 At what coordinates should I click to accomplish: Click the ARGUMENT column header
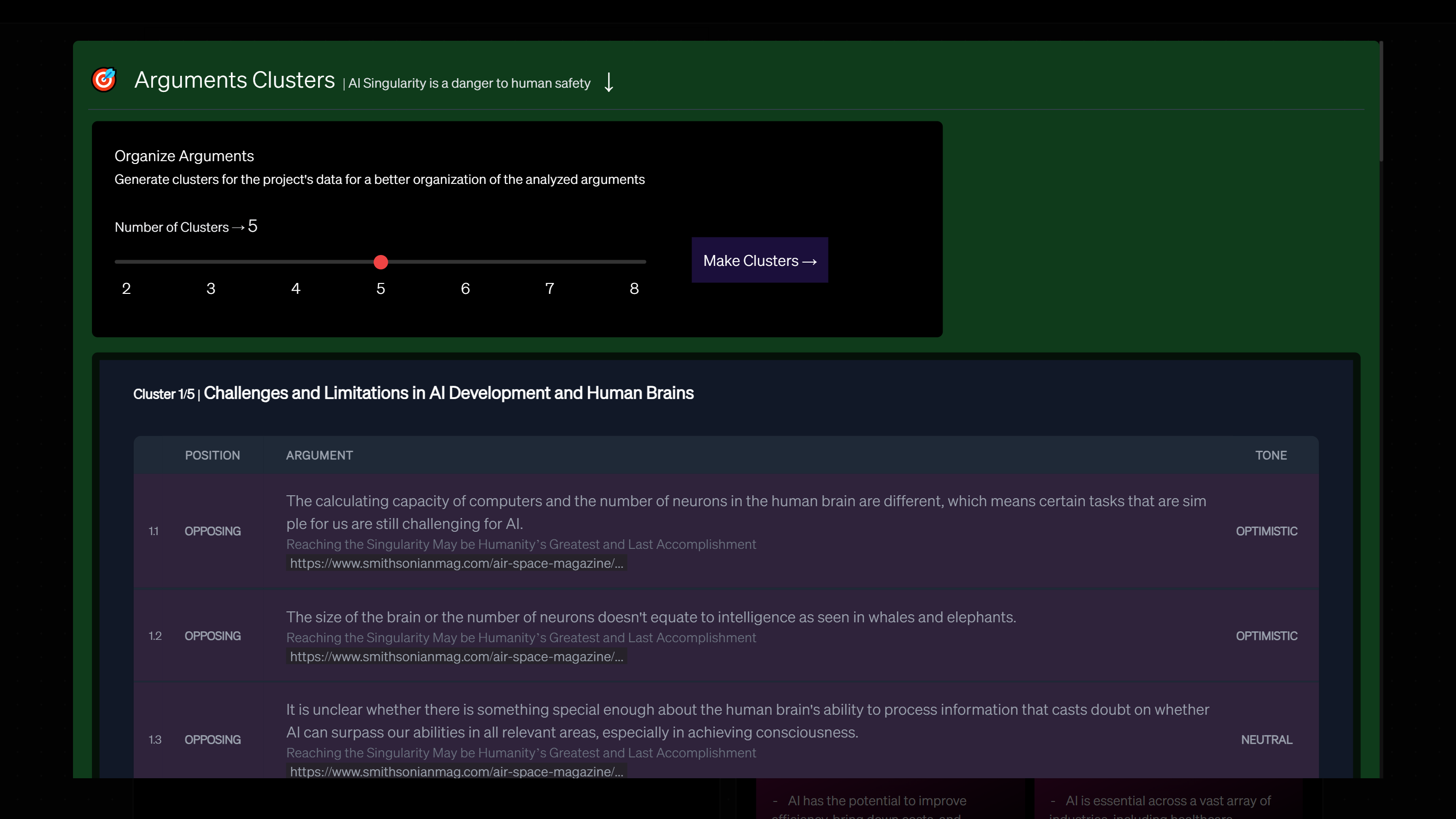pos(319,455)
